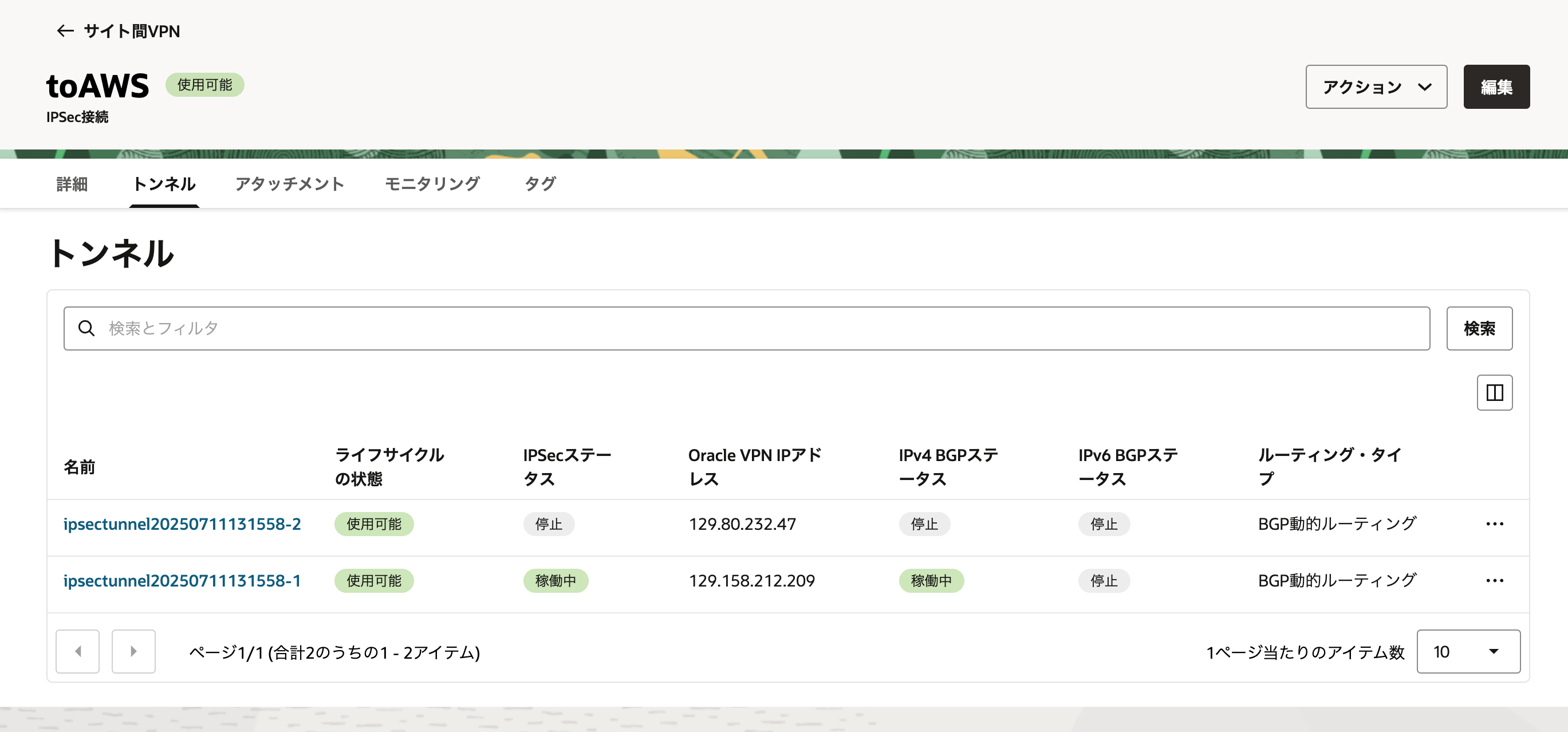Image resolution: width=1568 pixels, height=732 pixels.
Task: Open actions menu for ipsectunnel20250711131558-1
Action: point(1494,580)
